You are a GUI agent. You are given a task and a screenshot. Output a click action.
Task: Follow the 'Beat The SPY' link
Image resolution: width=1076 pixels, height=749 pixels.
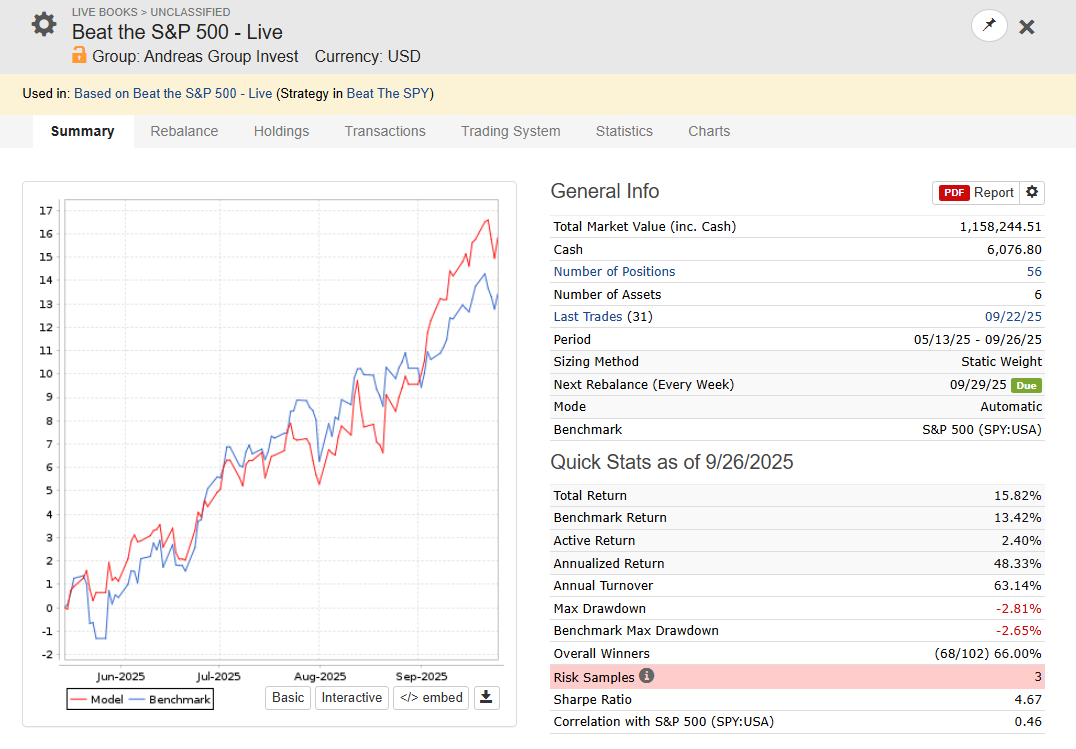[388, 93]
